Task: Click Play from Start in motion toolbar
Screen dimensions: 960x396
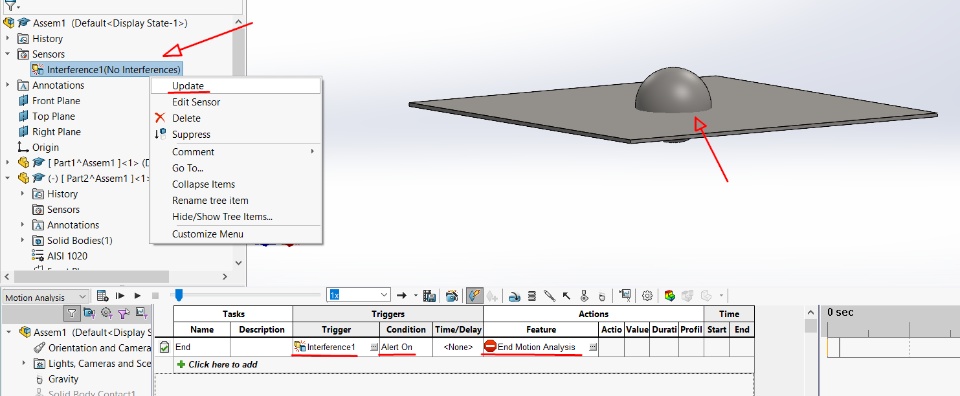Action: click(x=120, y=296)
